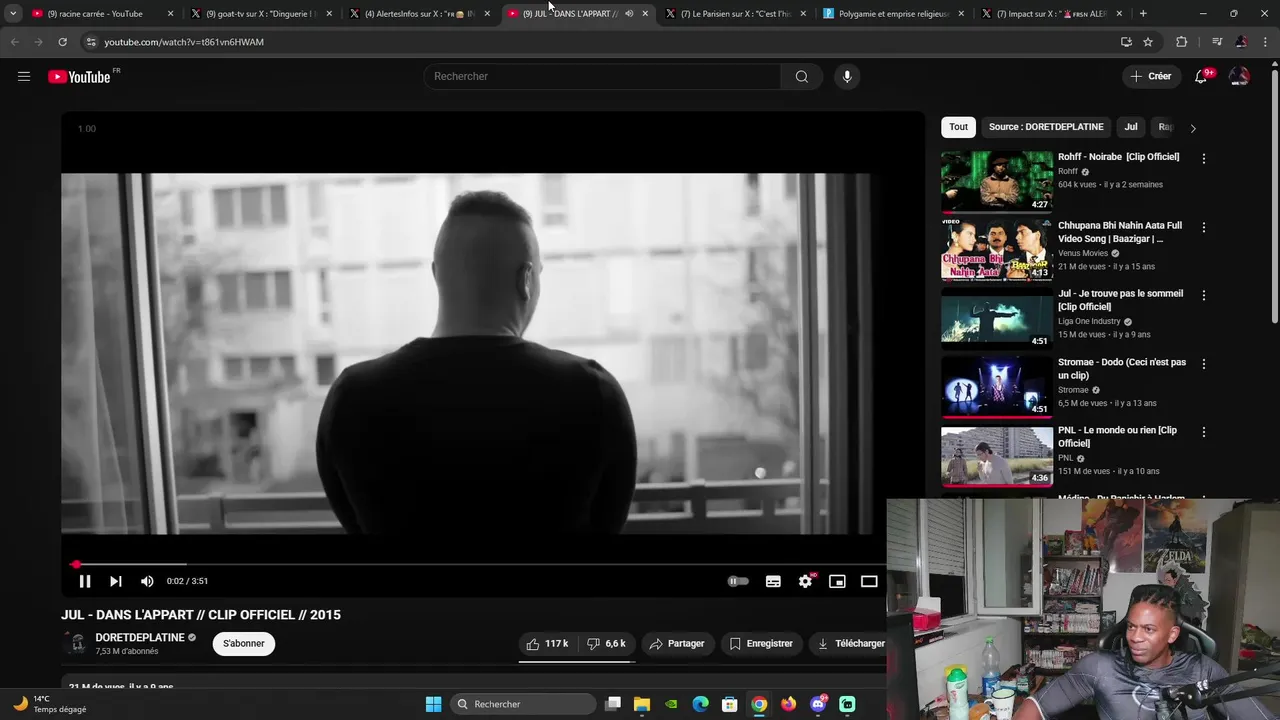Switch to the Impact sur X tab

tap(1052, 14)
